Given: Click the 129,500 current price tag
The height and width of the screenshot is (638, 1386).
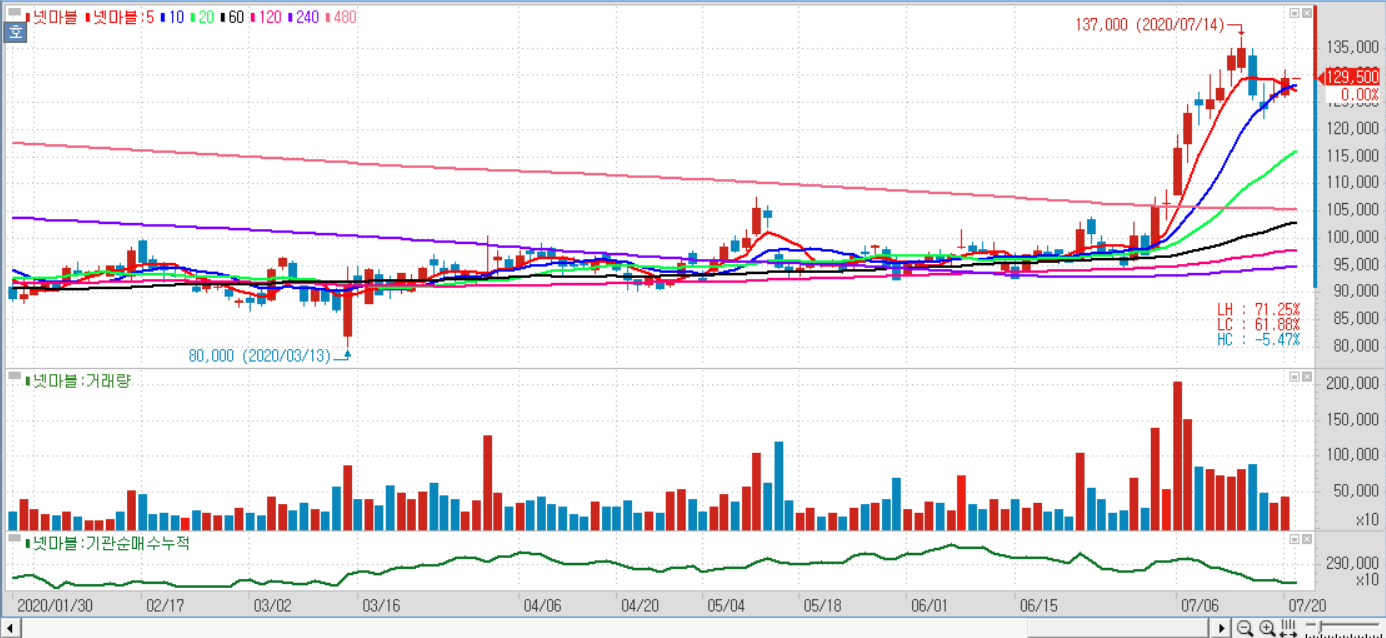Looking at the screenshot, I should pyautogui.click(x=1351, y=76).
